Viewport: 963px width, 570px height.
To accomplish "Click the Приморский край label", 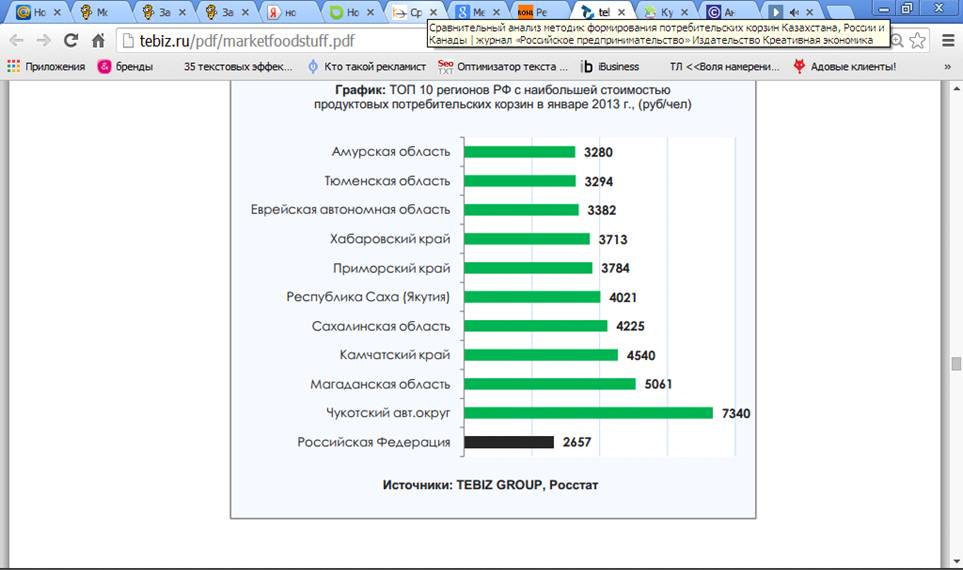I will (x=392, y=268).
